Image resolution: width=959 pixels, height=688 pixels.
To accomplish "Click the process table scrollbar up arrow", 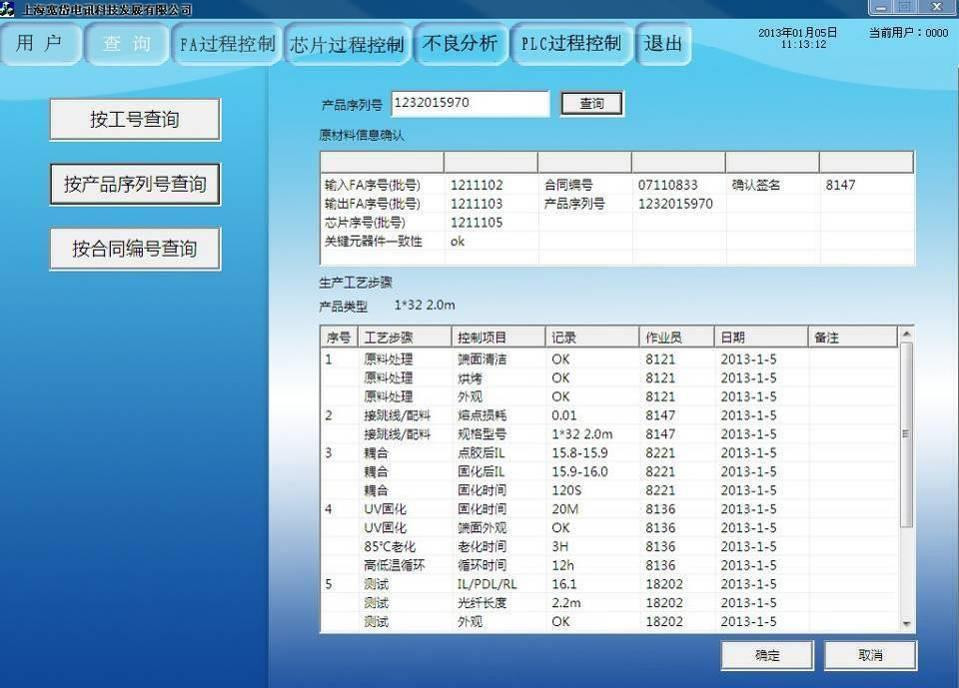I will coord(907,335).
